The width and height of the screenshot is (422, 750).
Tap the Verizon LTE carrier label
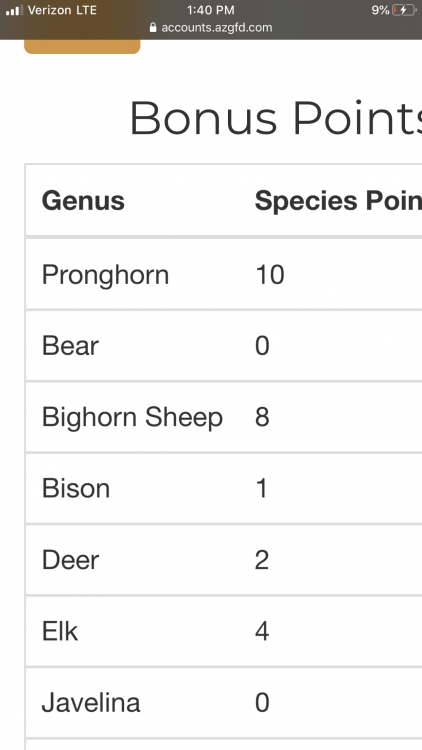(62, 10)
